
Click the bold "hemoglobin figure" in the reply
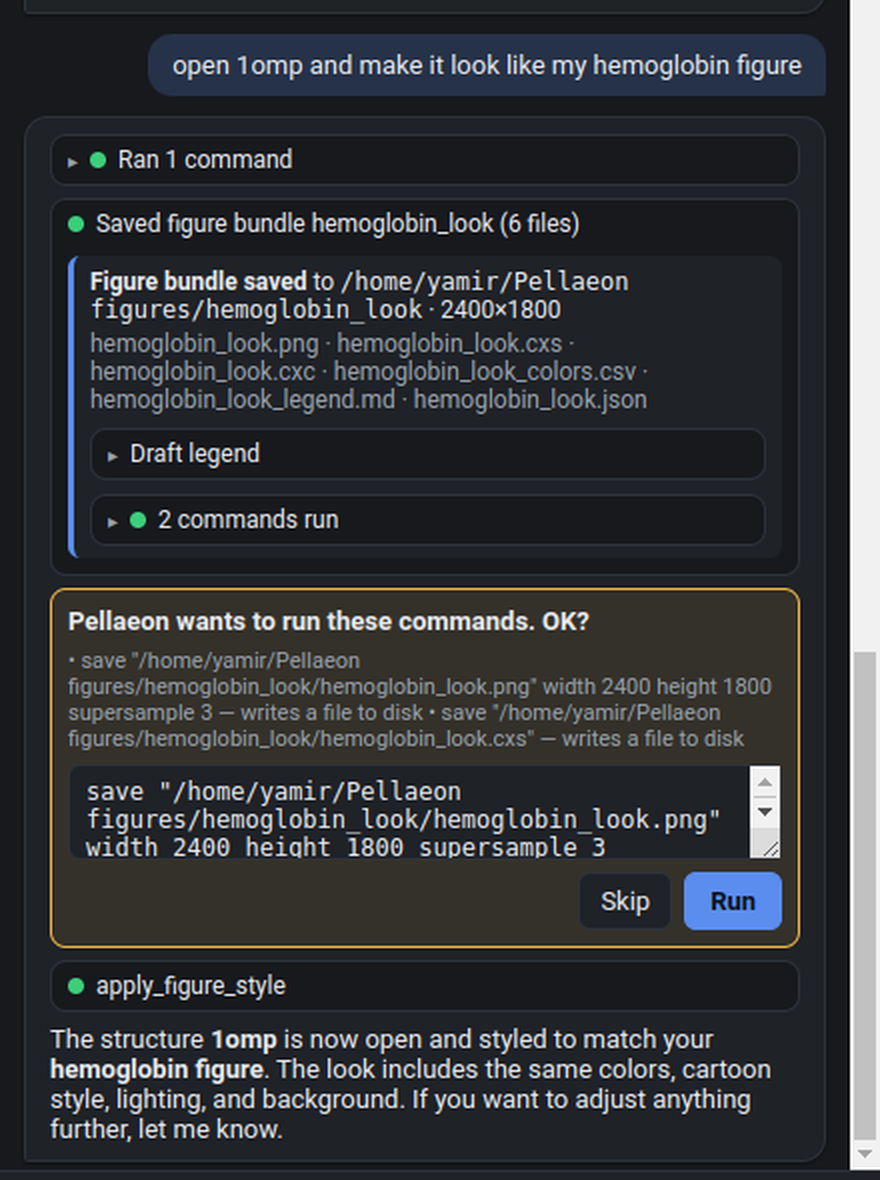(x=157, y=1069)
